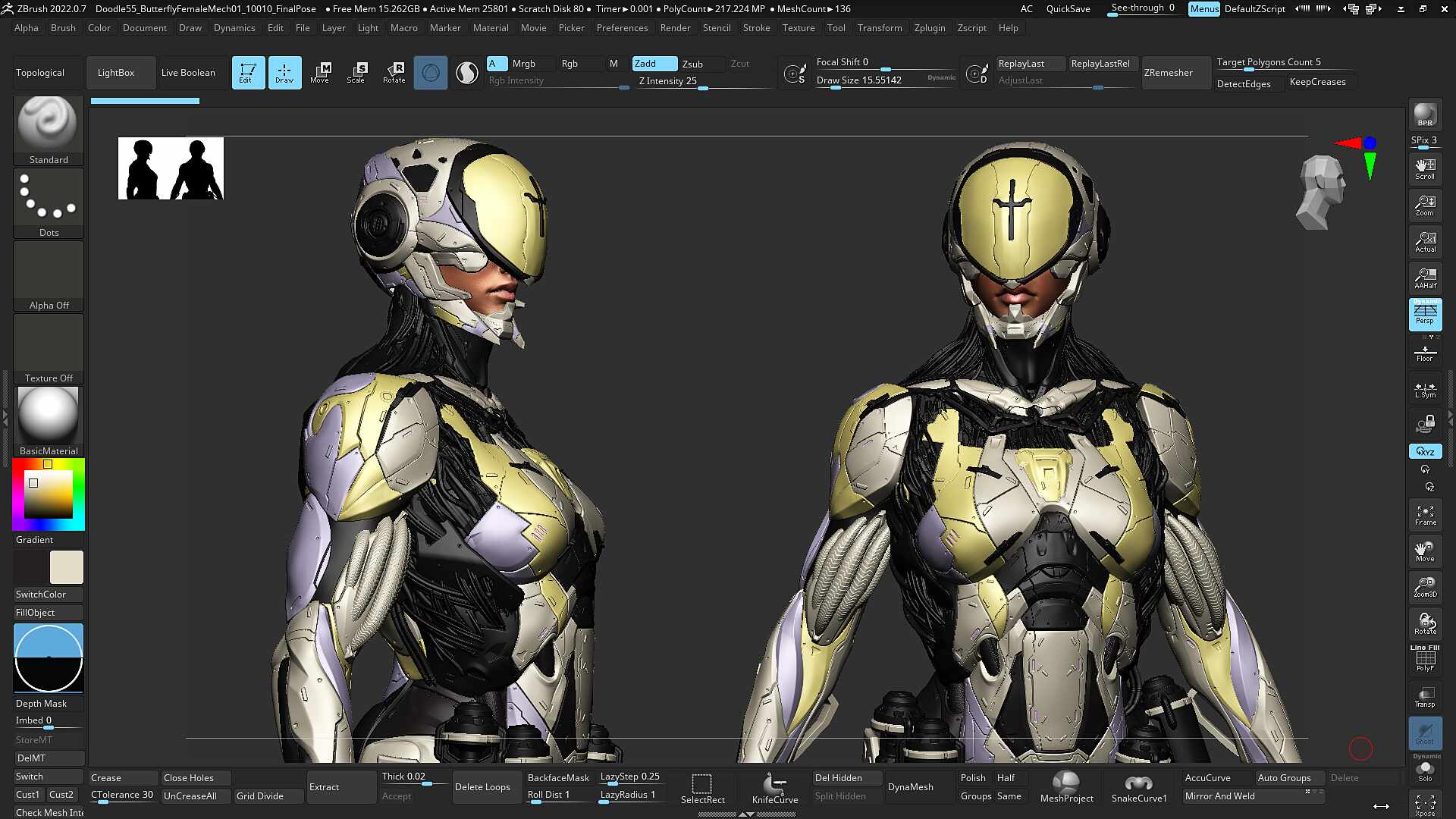Activate the MeshProject brush icon

pyautogui.click(x=1066, y=788)
